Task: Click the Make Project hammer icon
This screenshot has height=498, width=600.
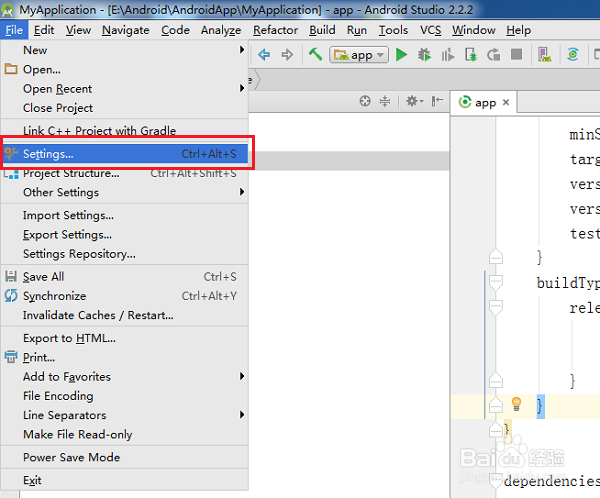Action: tap(315, 54)
